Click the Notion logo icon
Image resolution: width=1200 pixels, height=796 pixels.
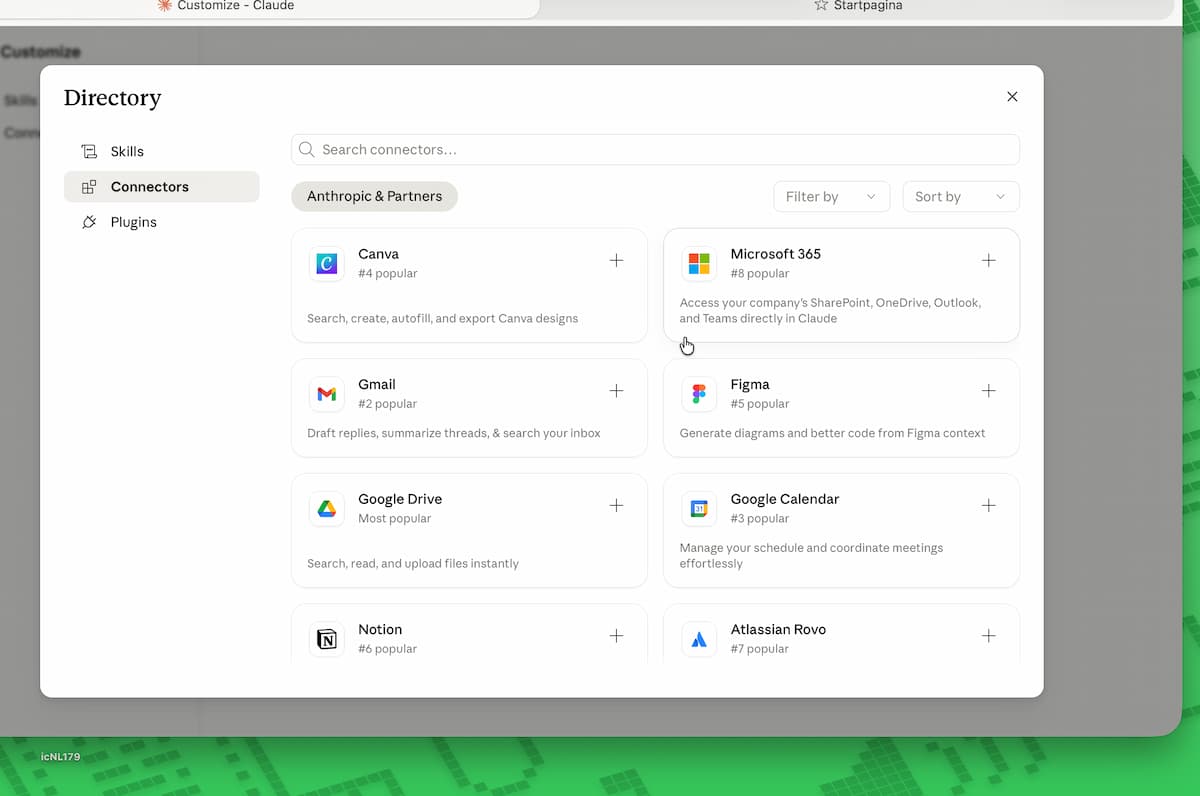[327, 639]
